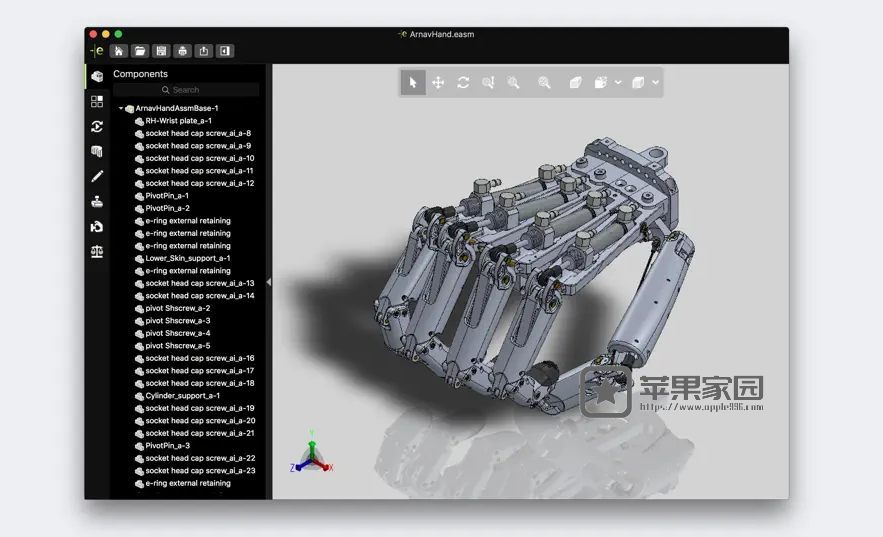883x537 pixels.
Task: Choose the Rotate tool in the viewport toolbar
Action: tap(463, 83)
